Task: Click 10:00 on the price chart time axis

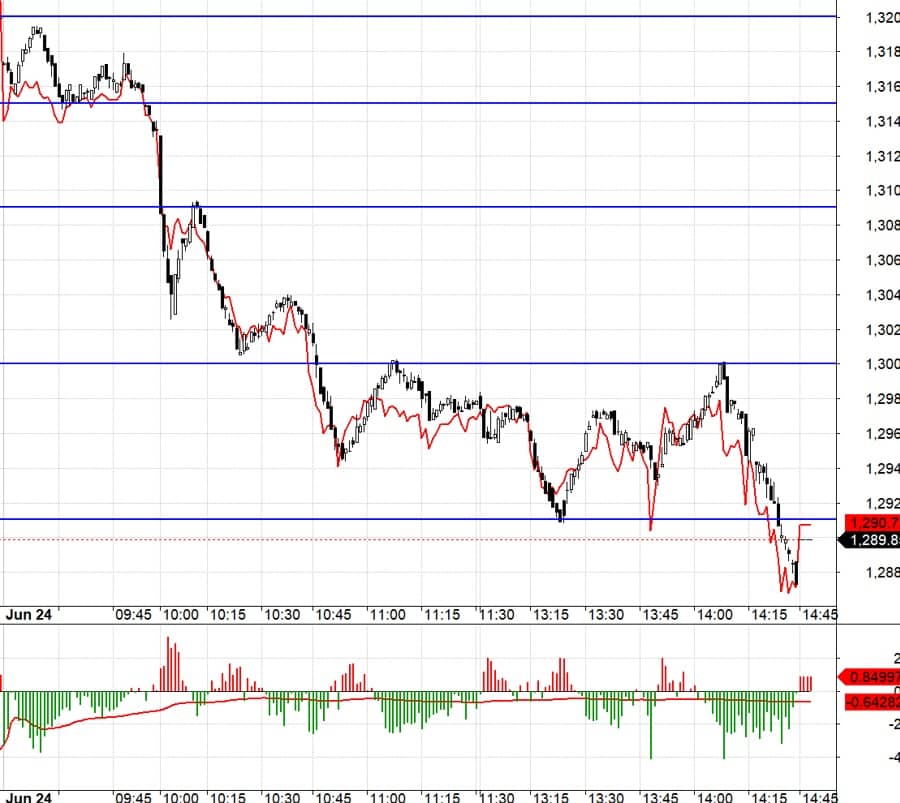Action: [x=181, y=615]
